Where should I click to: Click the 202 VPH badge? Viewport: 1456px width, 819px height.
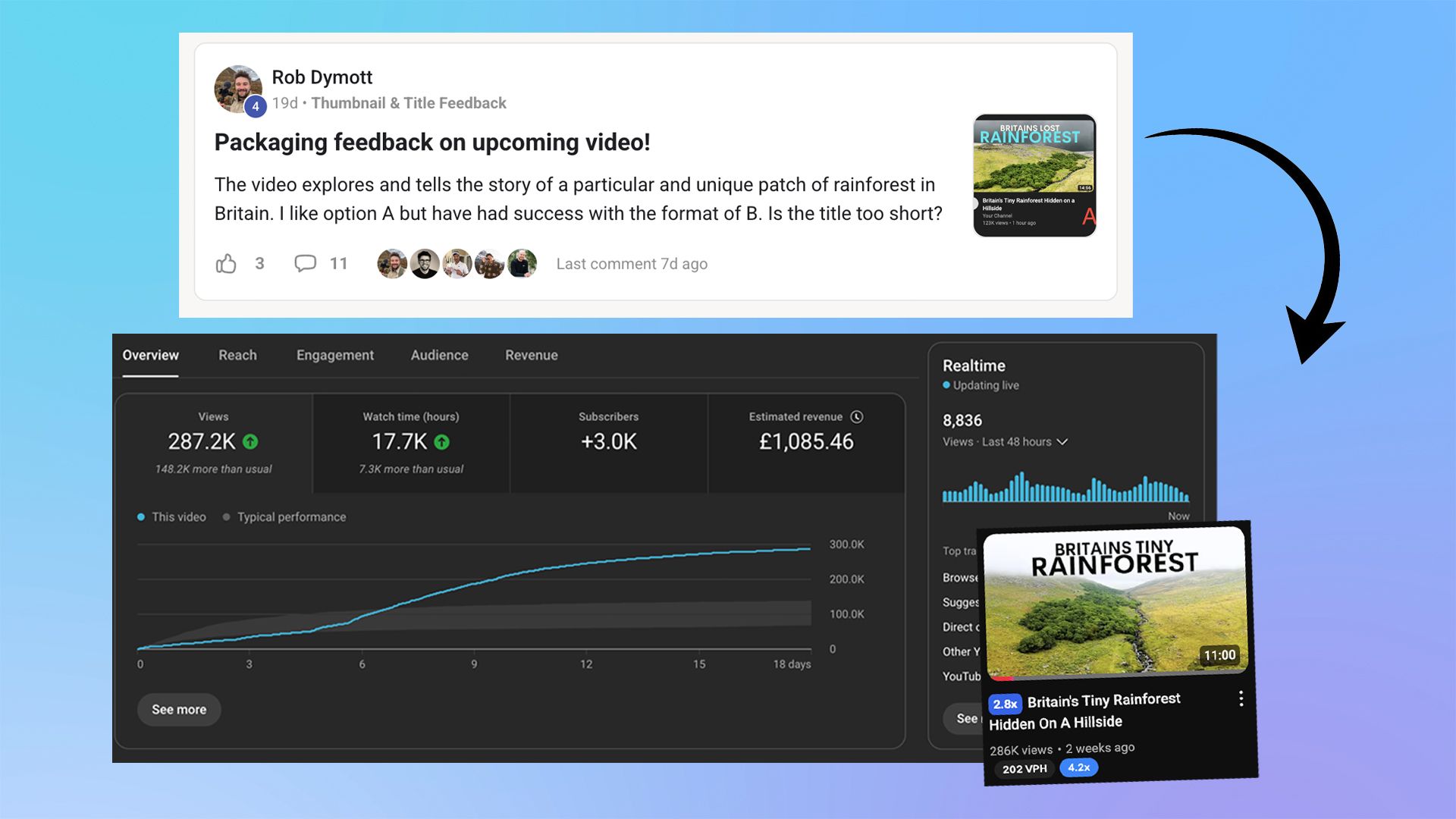[1025, 769]
